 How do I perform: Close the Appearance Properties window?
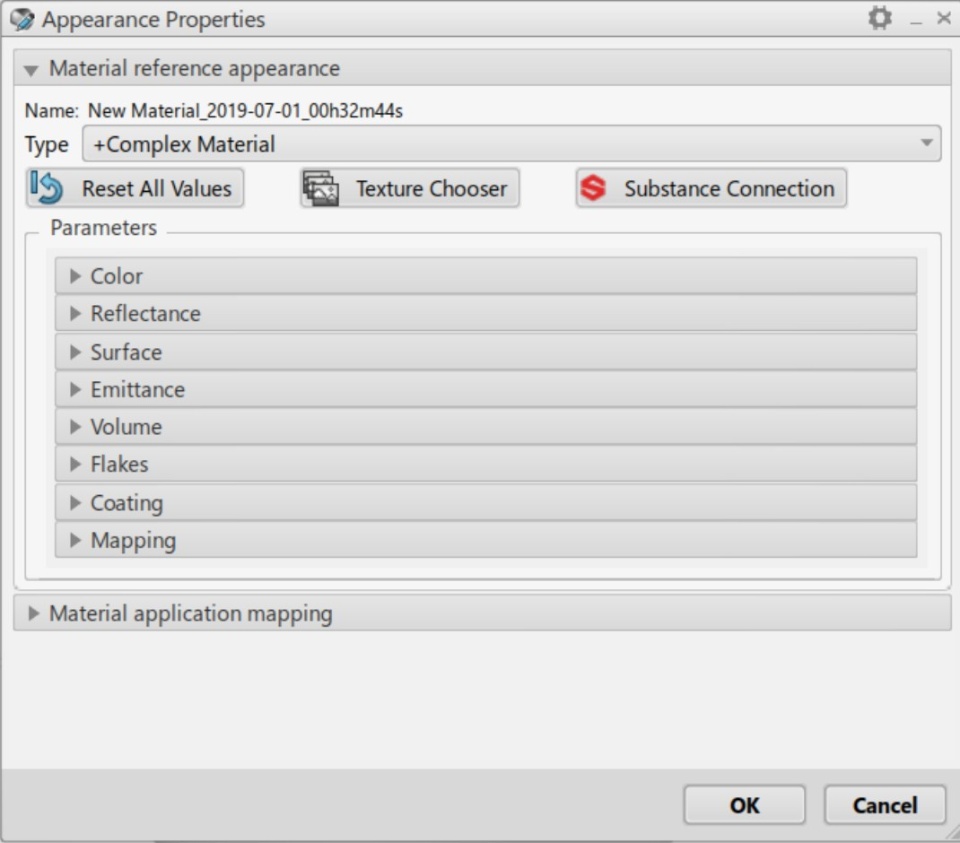pyautogui.click(x=943, y=18)
